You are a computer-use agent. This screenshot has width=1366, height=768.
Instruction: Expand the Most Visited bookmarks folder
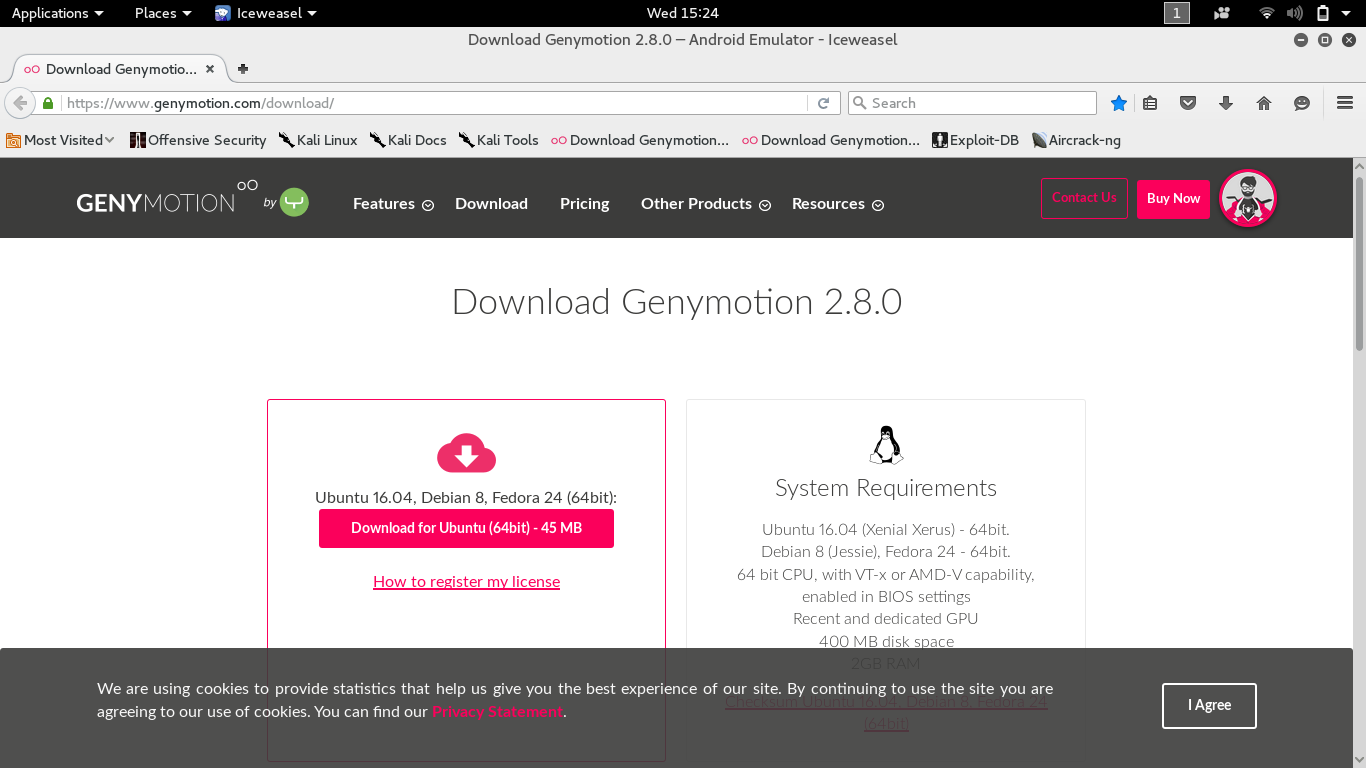[60, 140]
